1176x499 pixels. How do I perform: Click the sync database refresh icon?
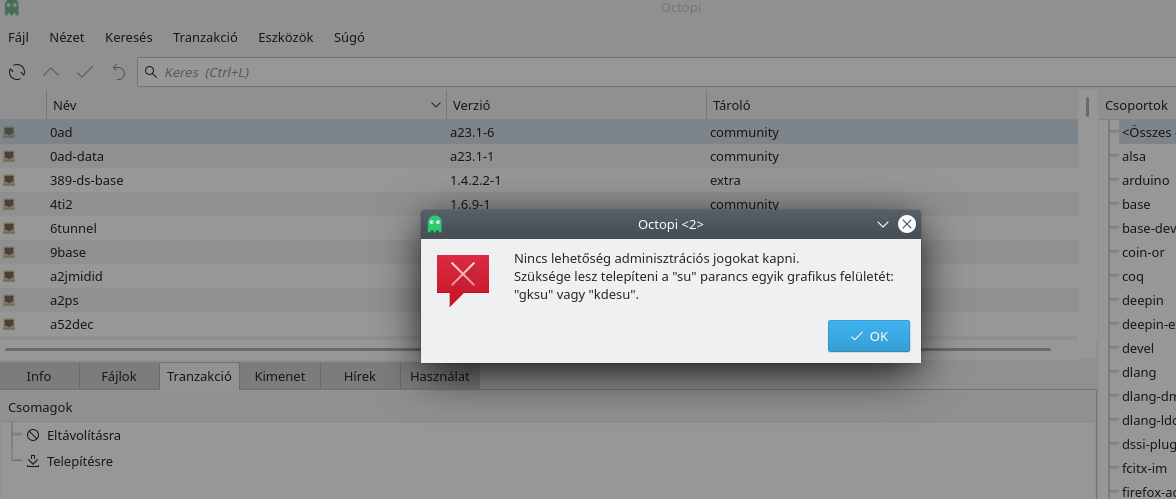(x=16, y=72)
